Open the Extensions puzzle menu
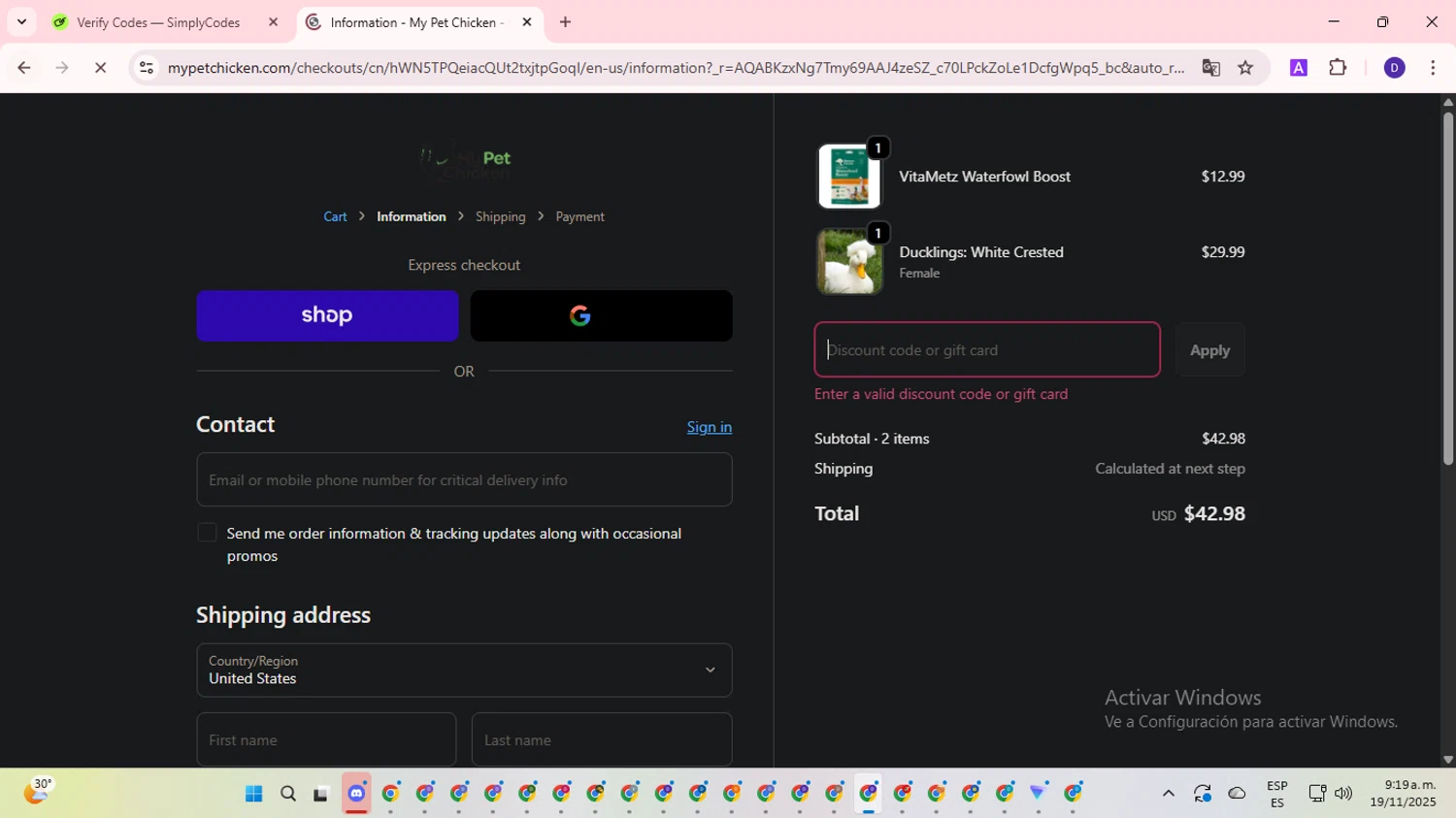Image resolution: width=1456 pixels, height=818 pixels. point(1338,68)
